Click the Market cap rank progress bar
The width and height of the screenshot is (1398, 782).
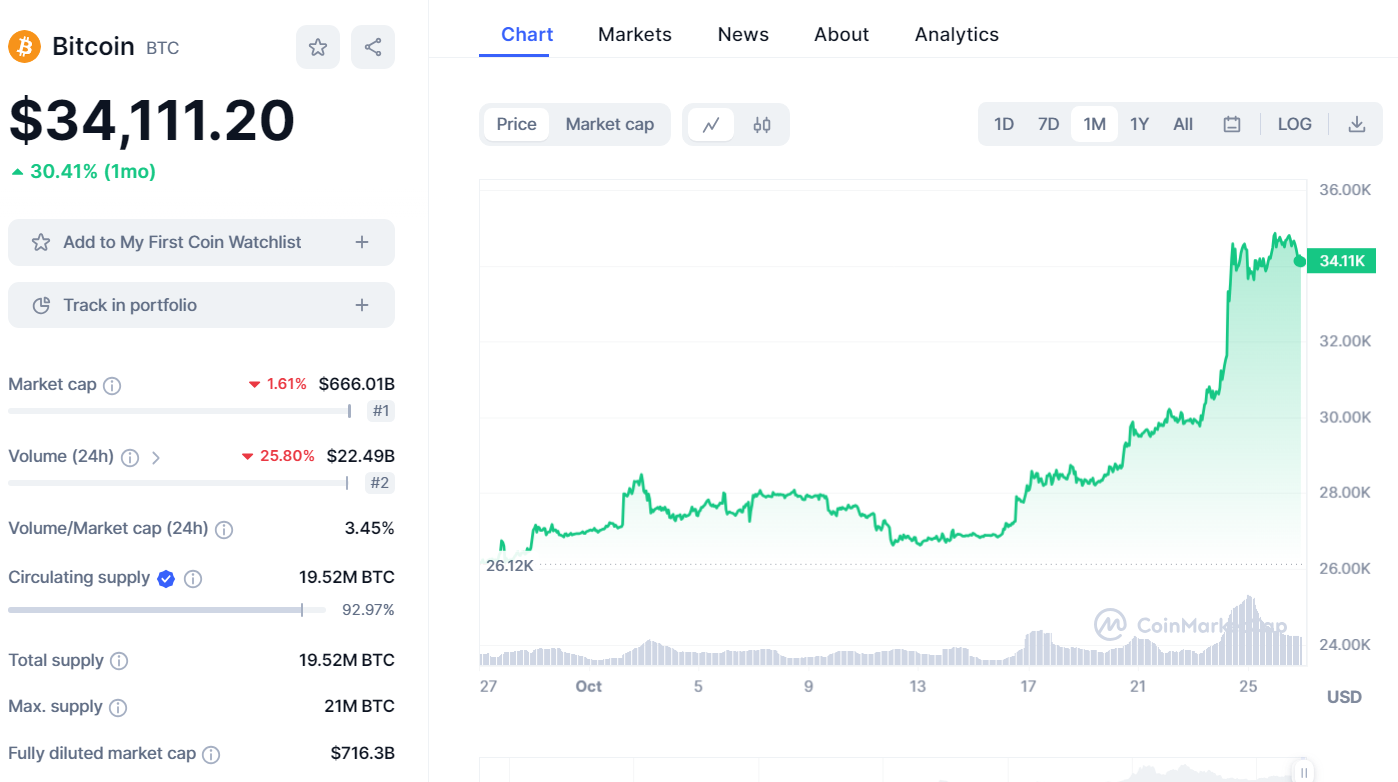(x=180, y=411)
